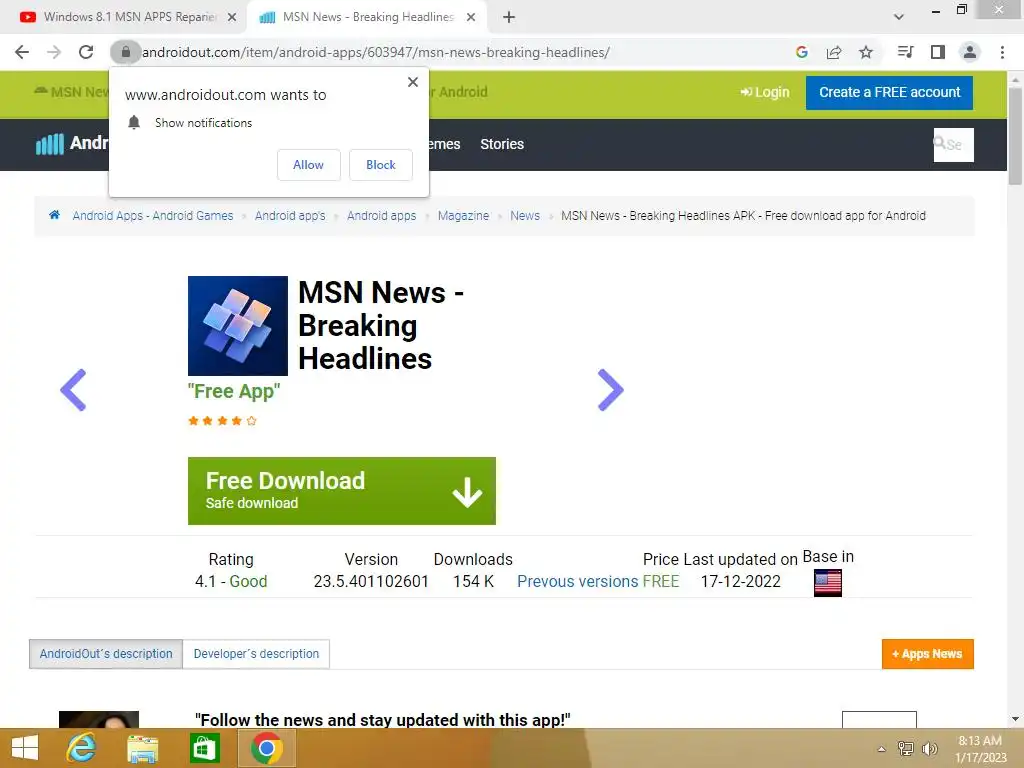Open File Explorer from taskbar
1024x768 pixels.
[142, 748]
